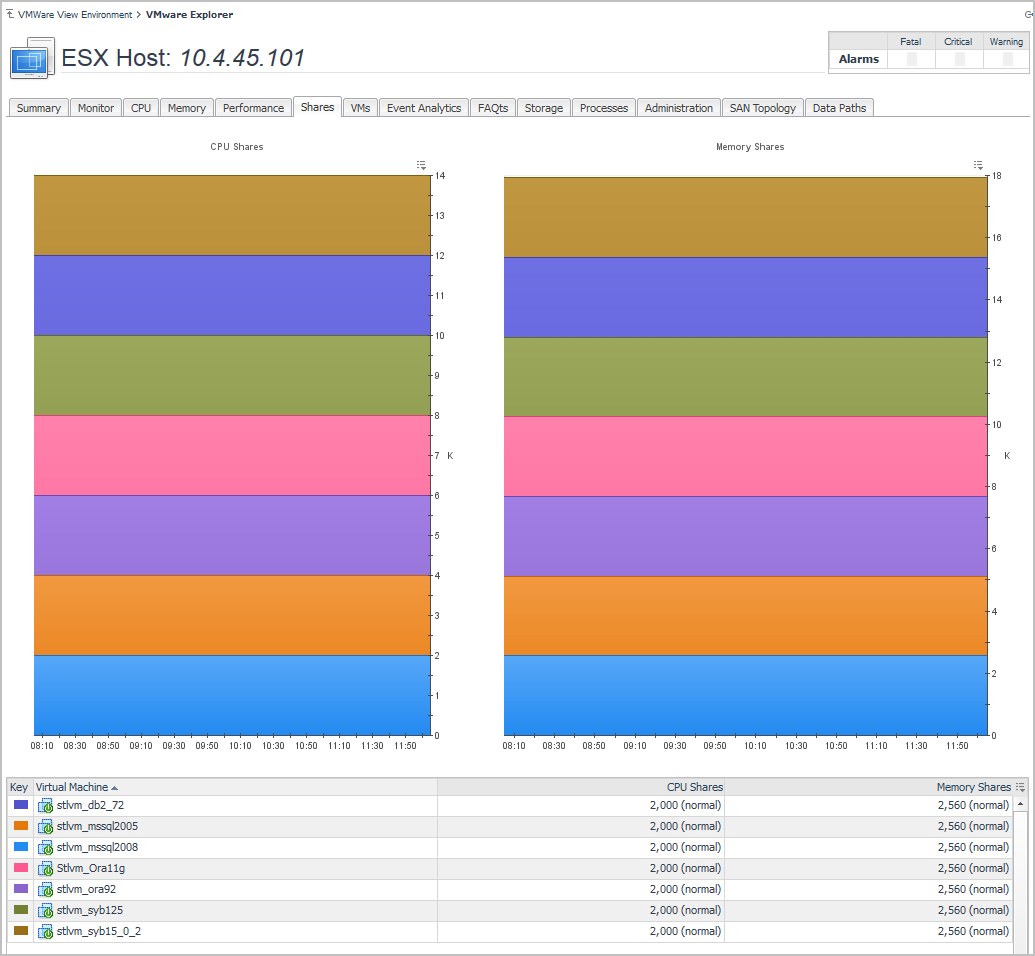Click the purple key swatch for stlvm_ora92

(x=21, y=889)
